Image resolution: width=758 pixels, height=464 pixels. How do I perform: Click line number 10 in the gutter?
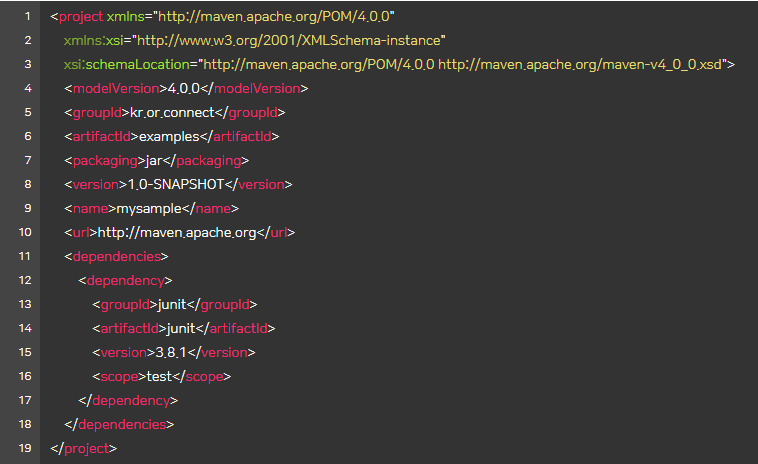(x=25, y=232)
